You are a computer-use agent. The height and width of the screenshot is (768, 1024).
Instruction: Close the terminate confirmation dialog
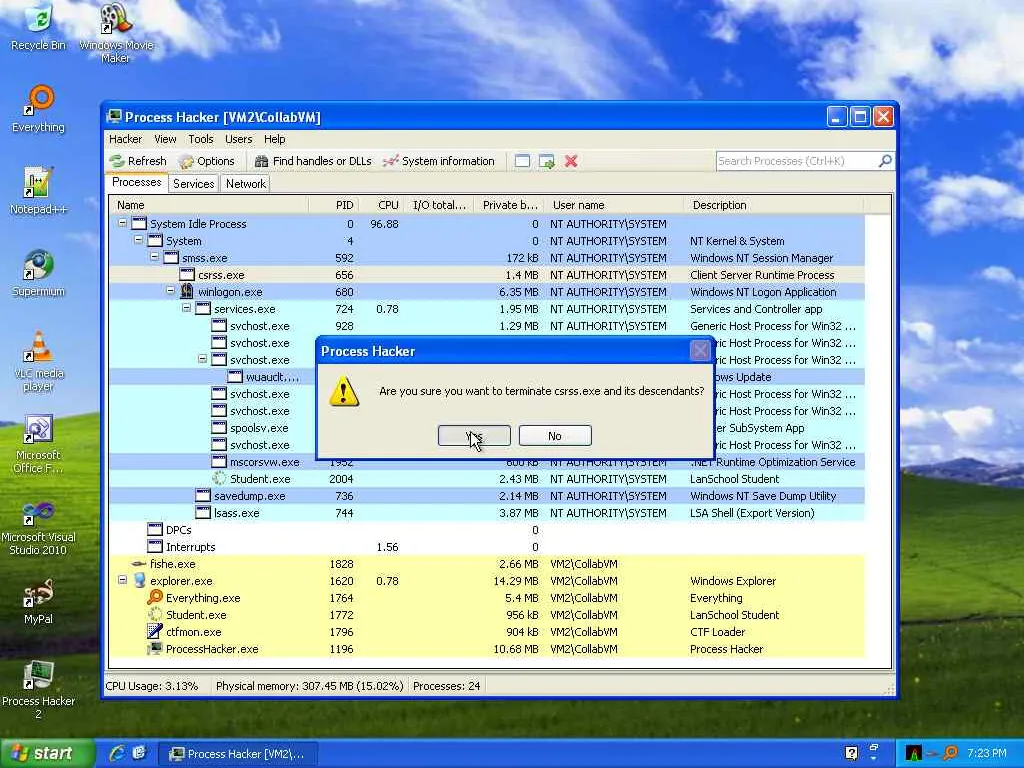pyautogui.click(x=700, y=351)
